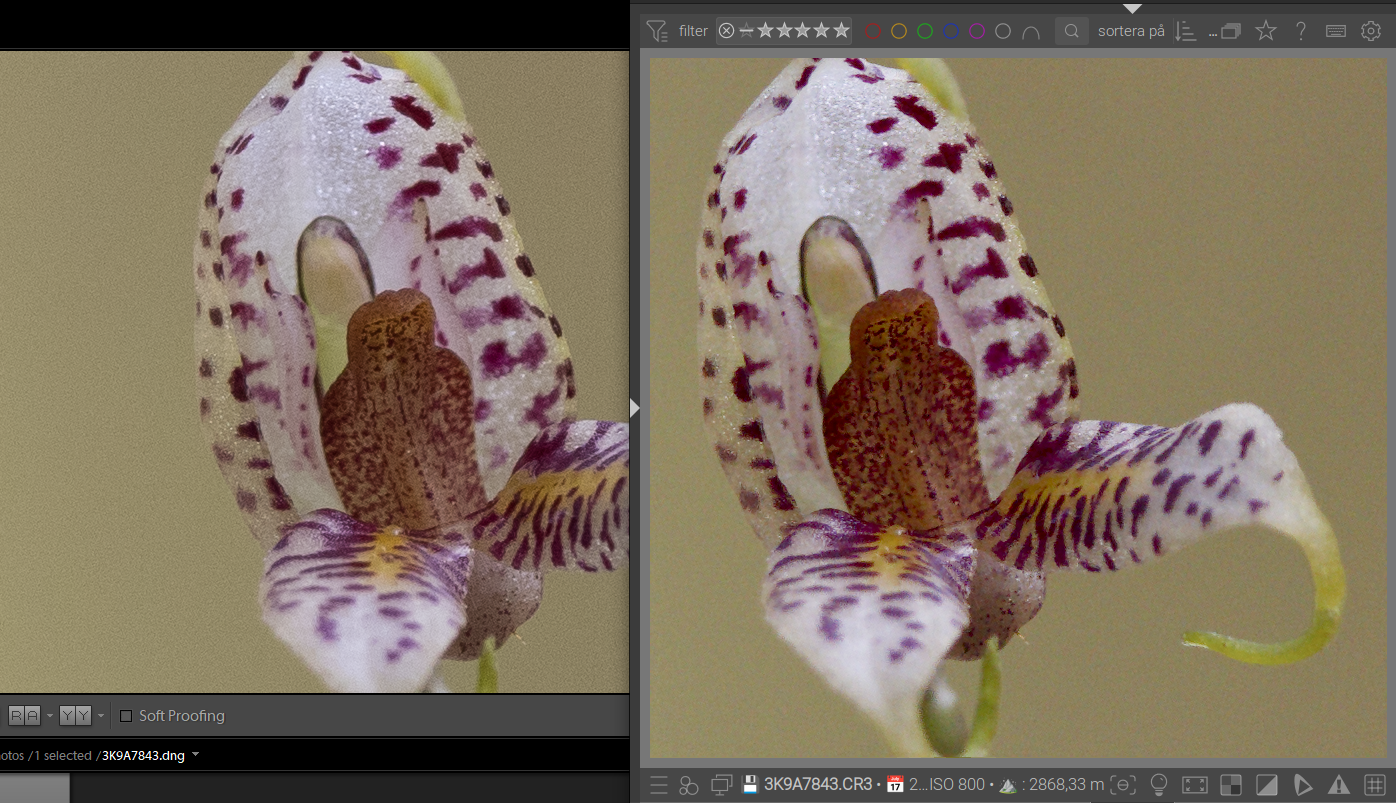Expand the 3K9A7843.dng filename dropdown
This screenshot has height=803, width=1396.
point(195,755)
